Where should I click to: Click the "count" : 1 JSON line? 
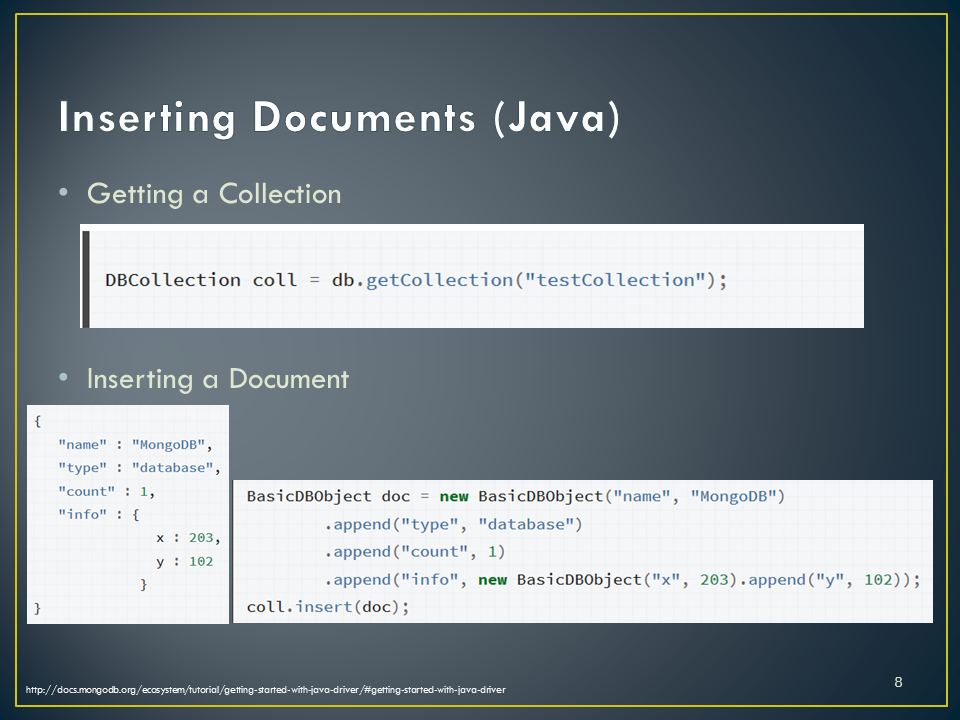106,492
